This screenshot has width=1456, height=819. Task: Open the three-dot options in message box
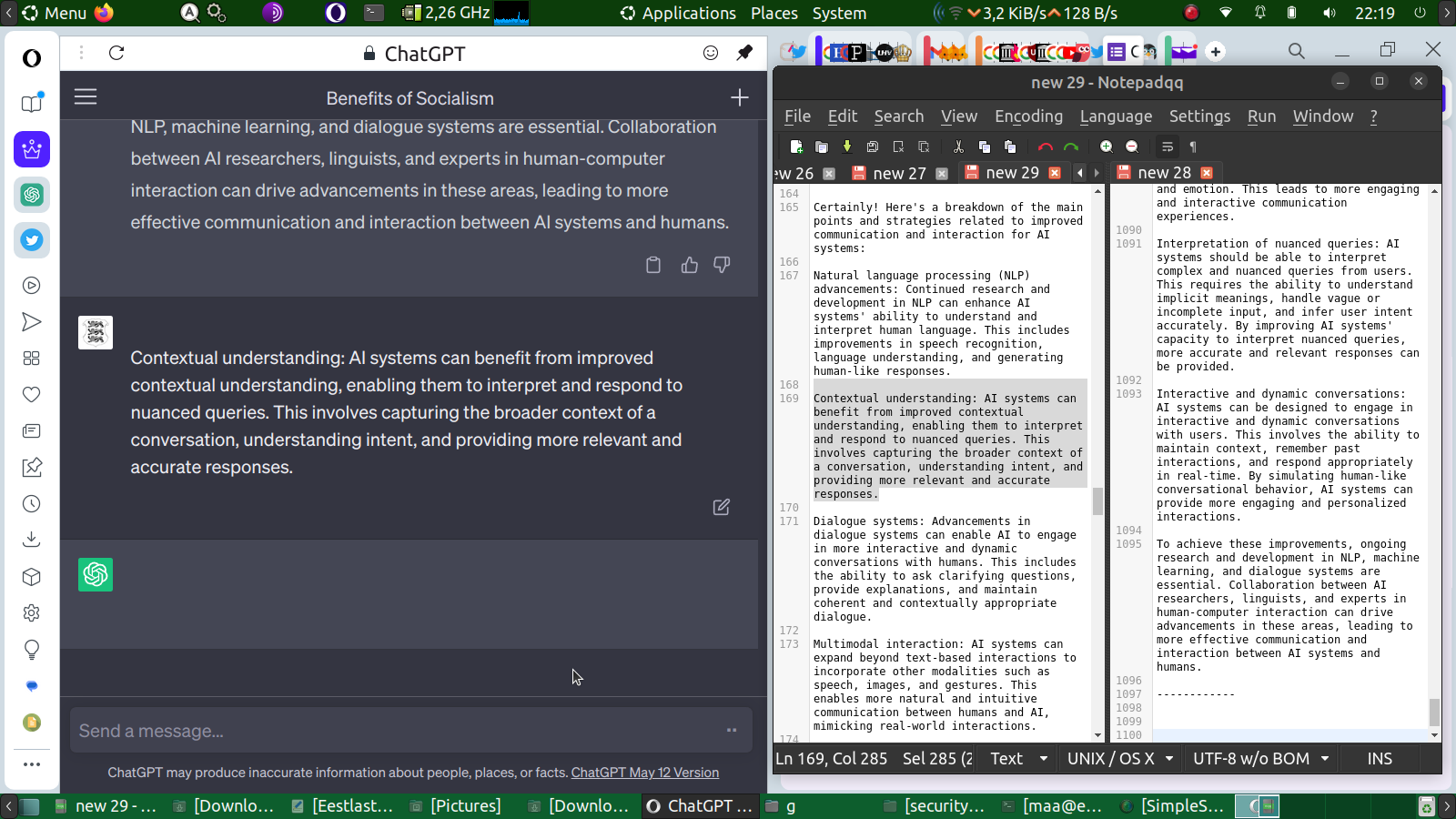[x=732, y=730]
